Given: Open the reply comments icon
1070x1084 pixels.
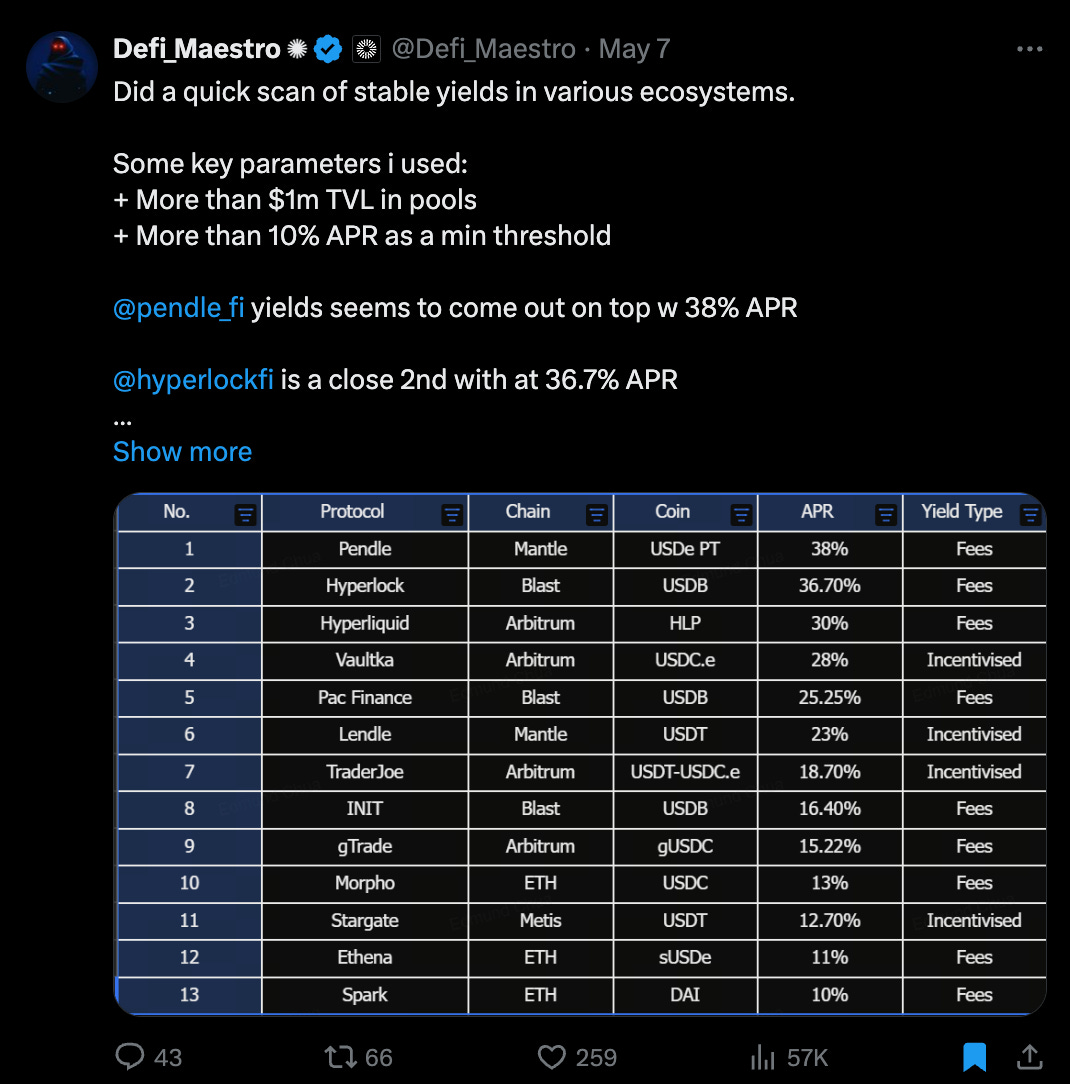Looking at the screenshot, I should pyautogui.click(x=130, y=1056).
